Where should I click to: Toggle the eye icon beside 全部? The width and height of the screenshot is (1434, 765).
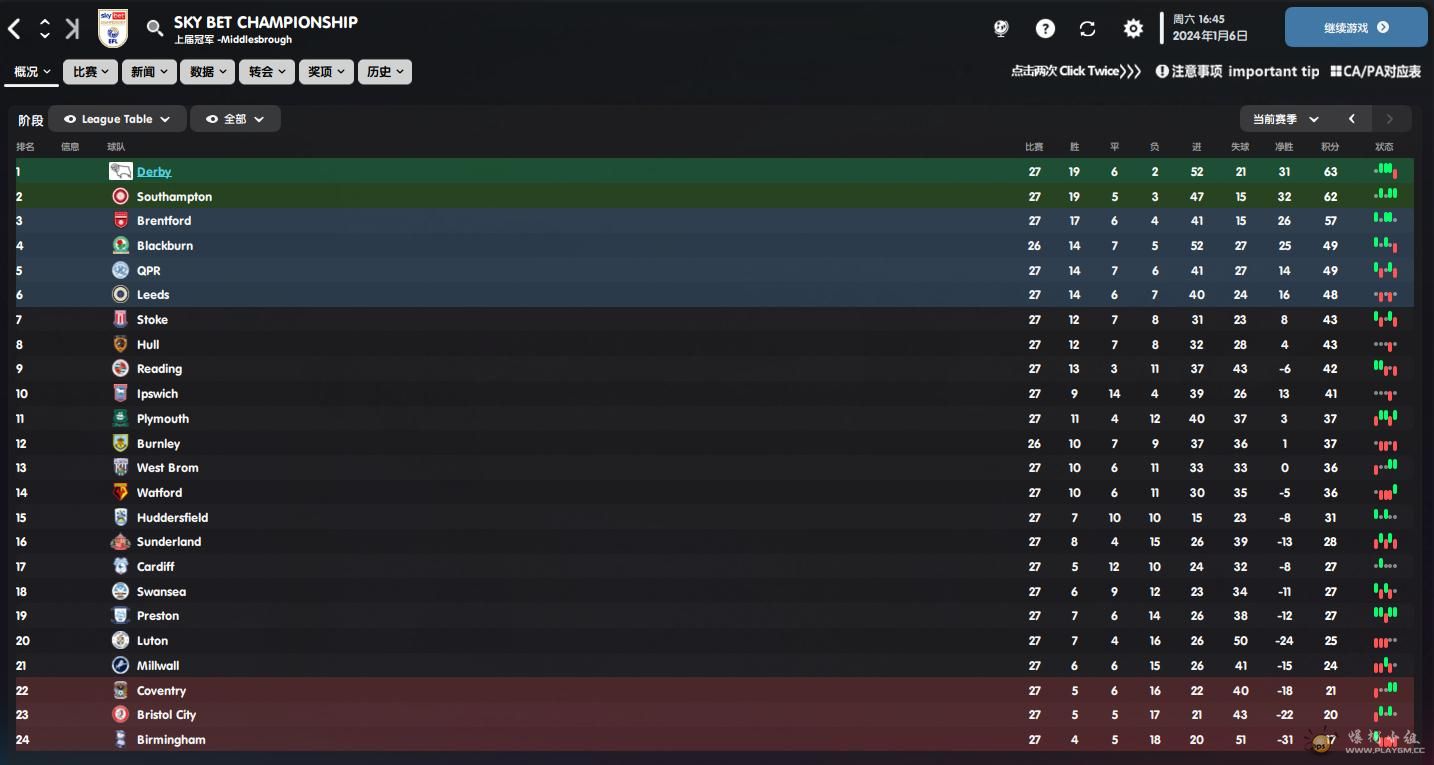click(212, 119)
